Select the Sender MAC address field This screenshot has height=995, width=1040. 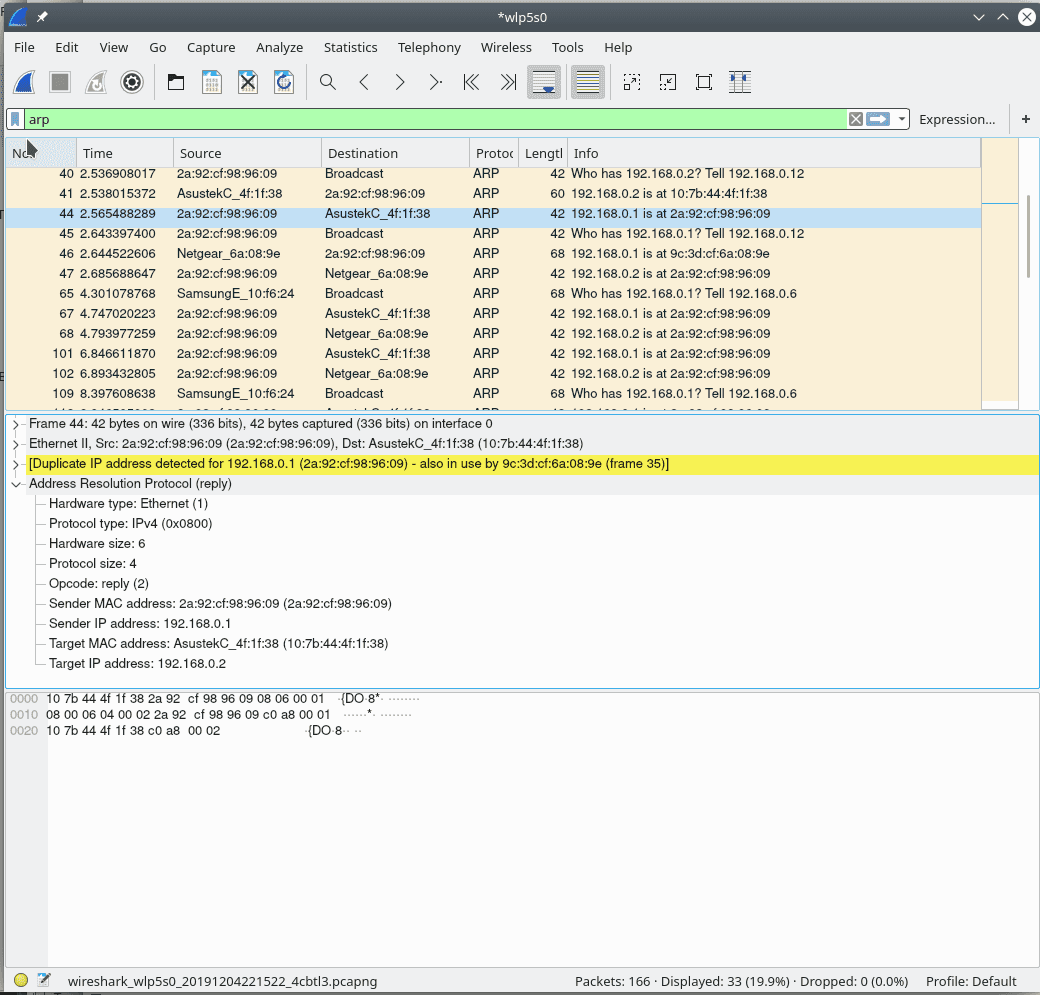point(220,604)
